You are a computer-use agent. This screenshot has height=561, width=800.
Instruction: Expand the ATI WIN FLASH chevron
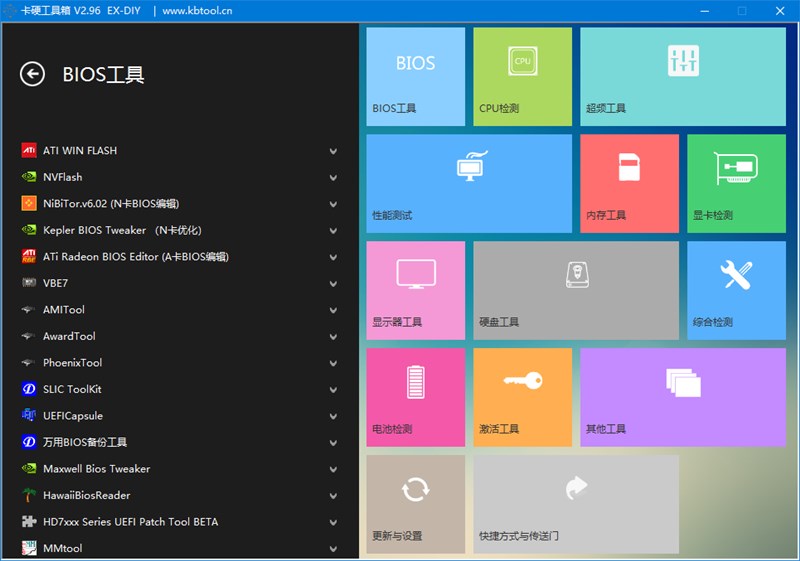333,151
